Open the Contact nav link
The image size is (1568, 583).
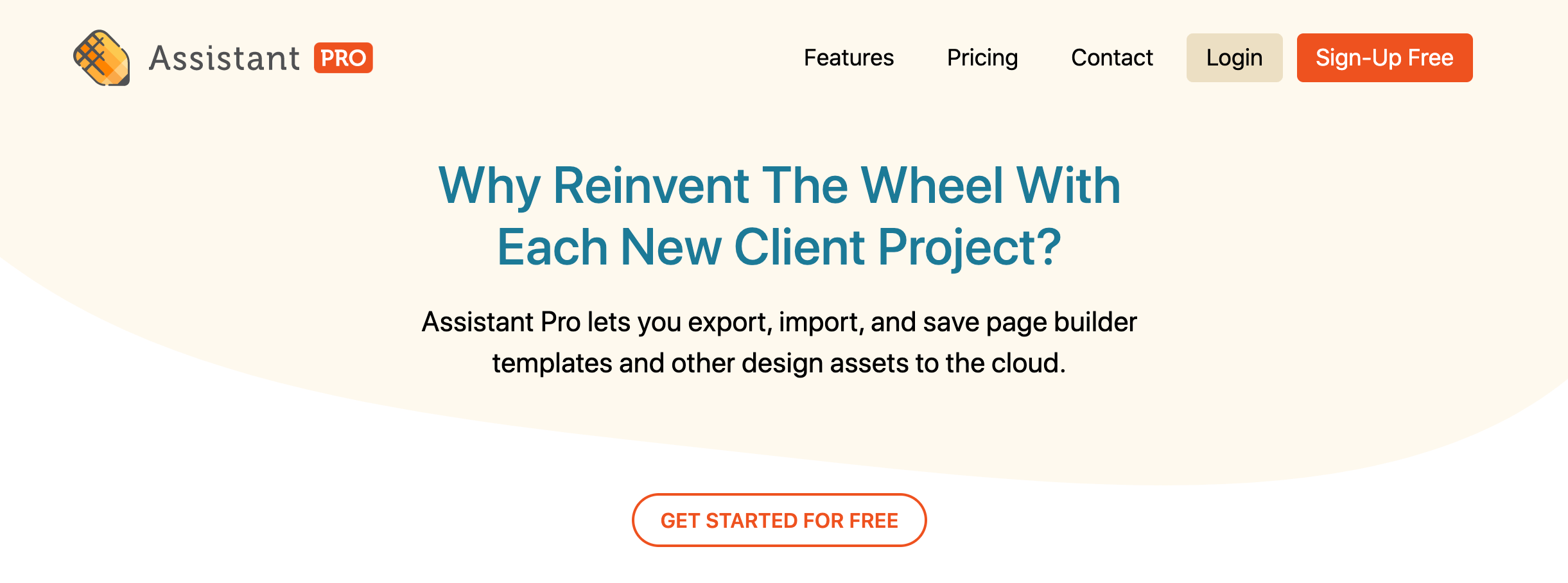[x=1111, y=58]
